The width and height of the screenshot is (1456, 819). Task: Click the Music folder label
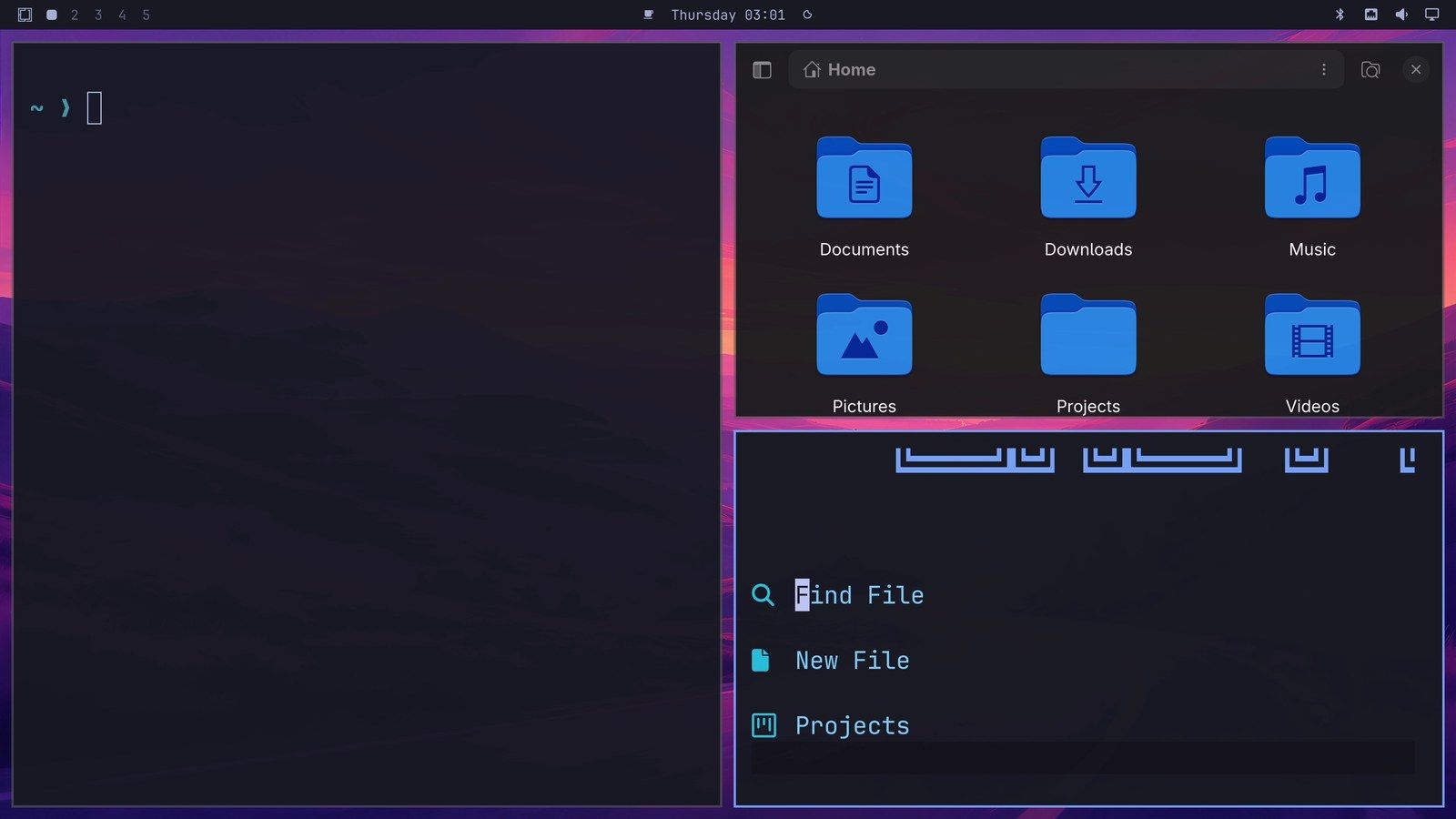point(1312,249)
